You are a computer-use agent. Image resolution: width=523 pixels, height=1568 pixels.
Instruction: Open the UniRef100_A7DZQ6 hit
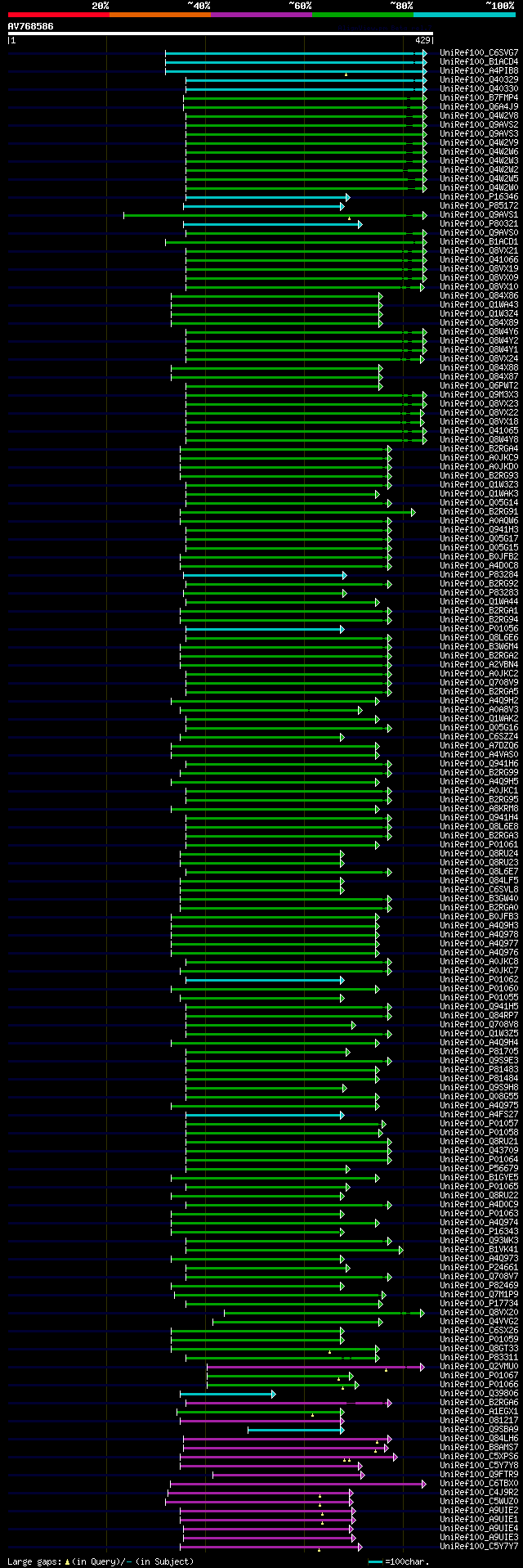click(479, 745)
